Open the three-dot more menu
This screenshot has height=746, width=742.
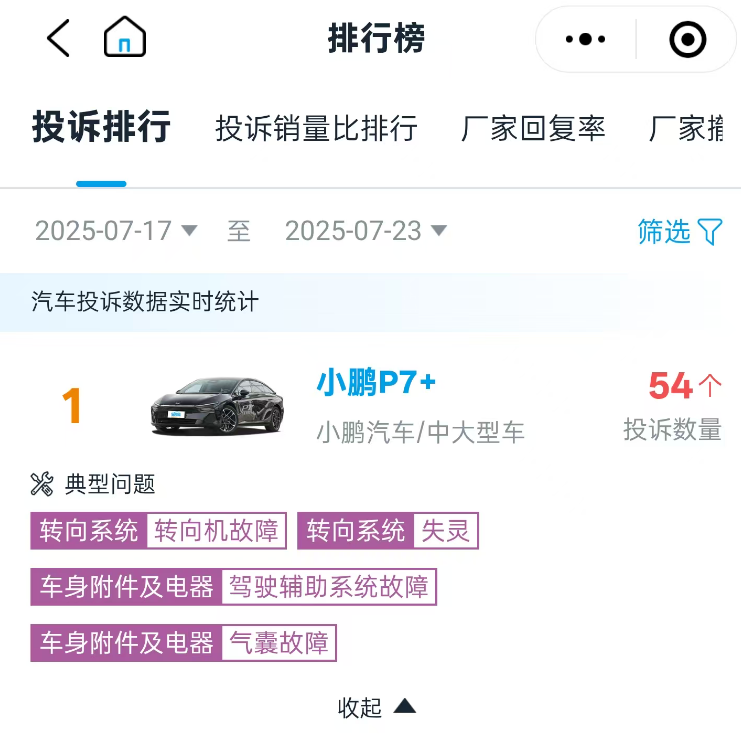(x=585, y=39)
